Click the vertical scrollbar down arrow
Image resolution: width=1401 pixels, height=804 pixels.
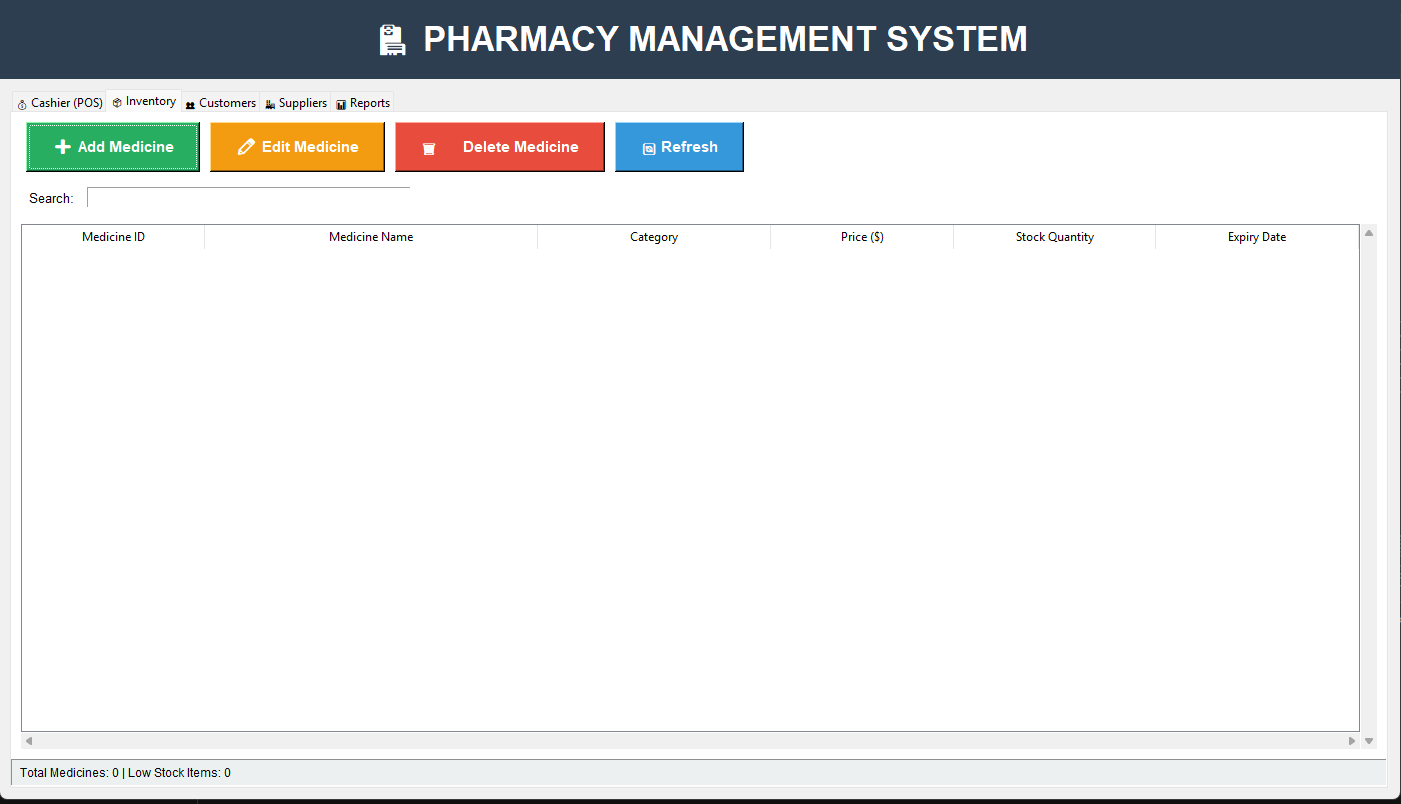tap(1368, 741)
